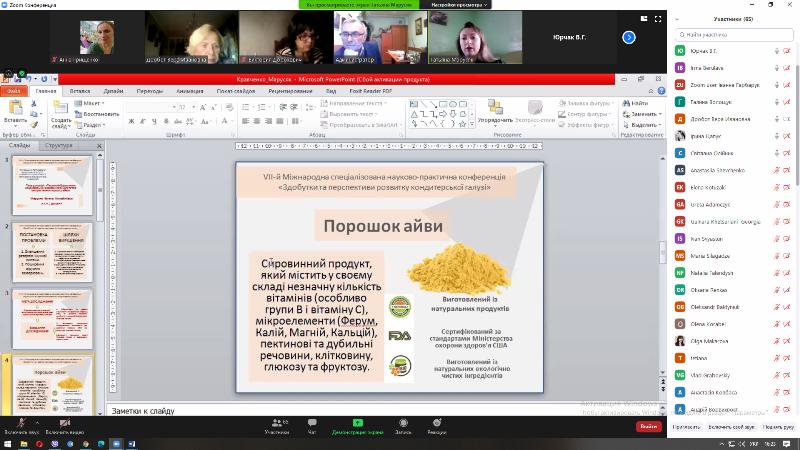800x450 pixels.
Task: Click the Invite button in participants panel
Action: (x=686, y=426)
